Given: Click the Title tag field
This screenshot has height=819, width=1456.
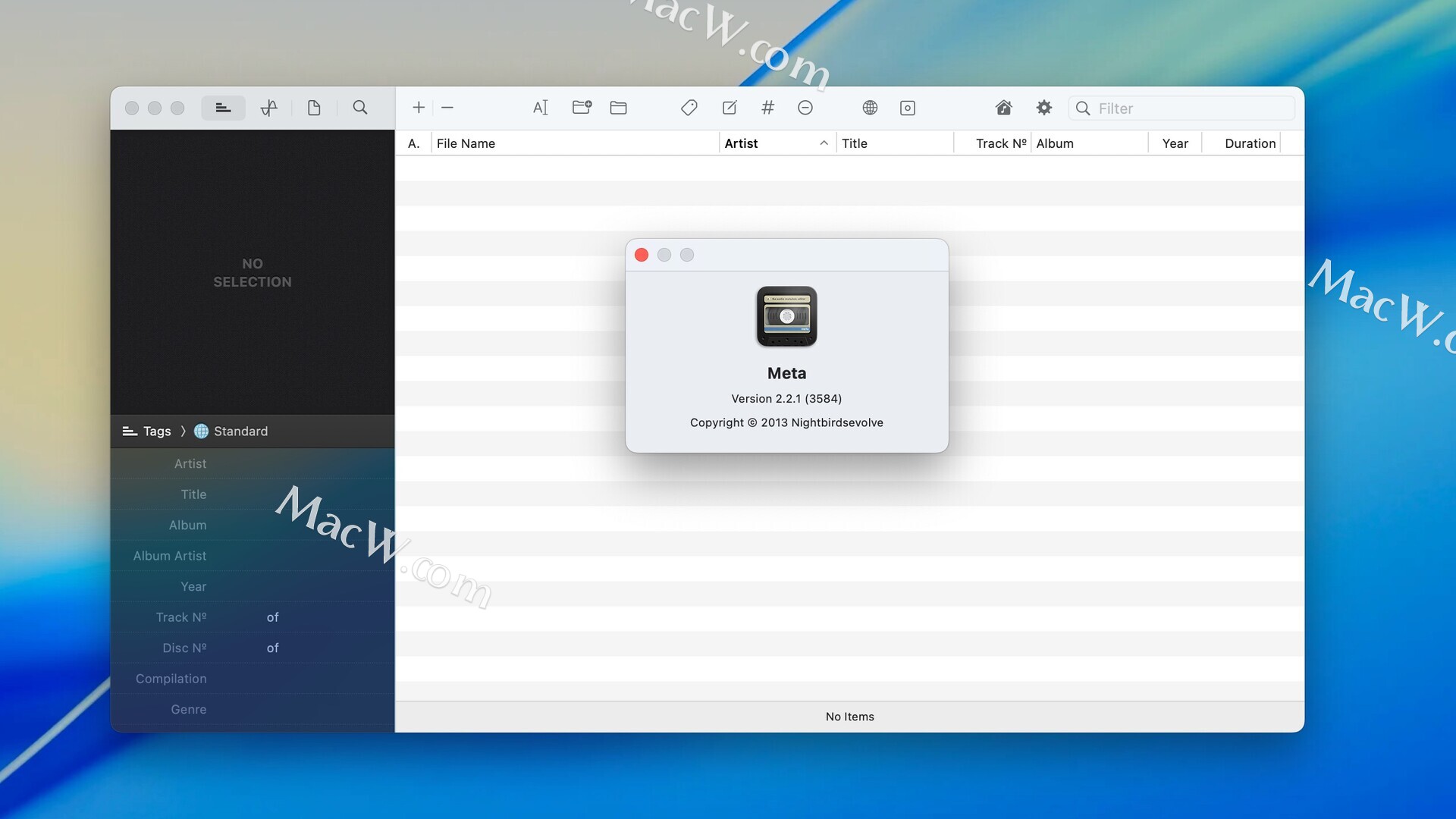Looking at the screenshot, I should point(253,494).
